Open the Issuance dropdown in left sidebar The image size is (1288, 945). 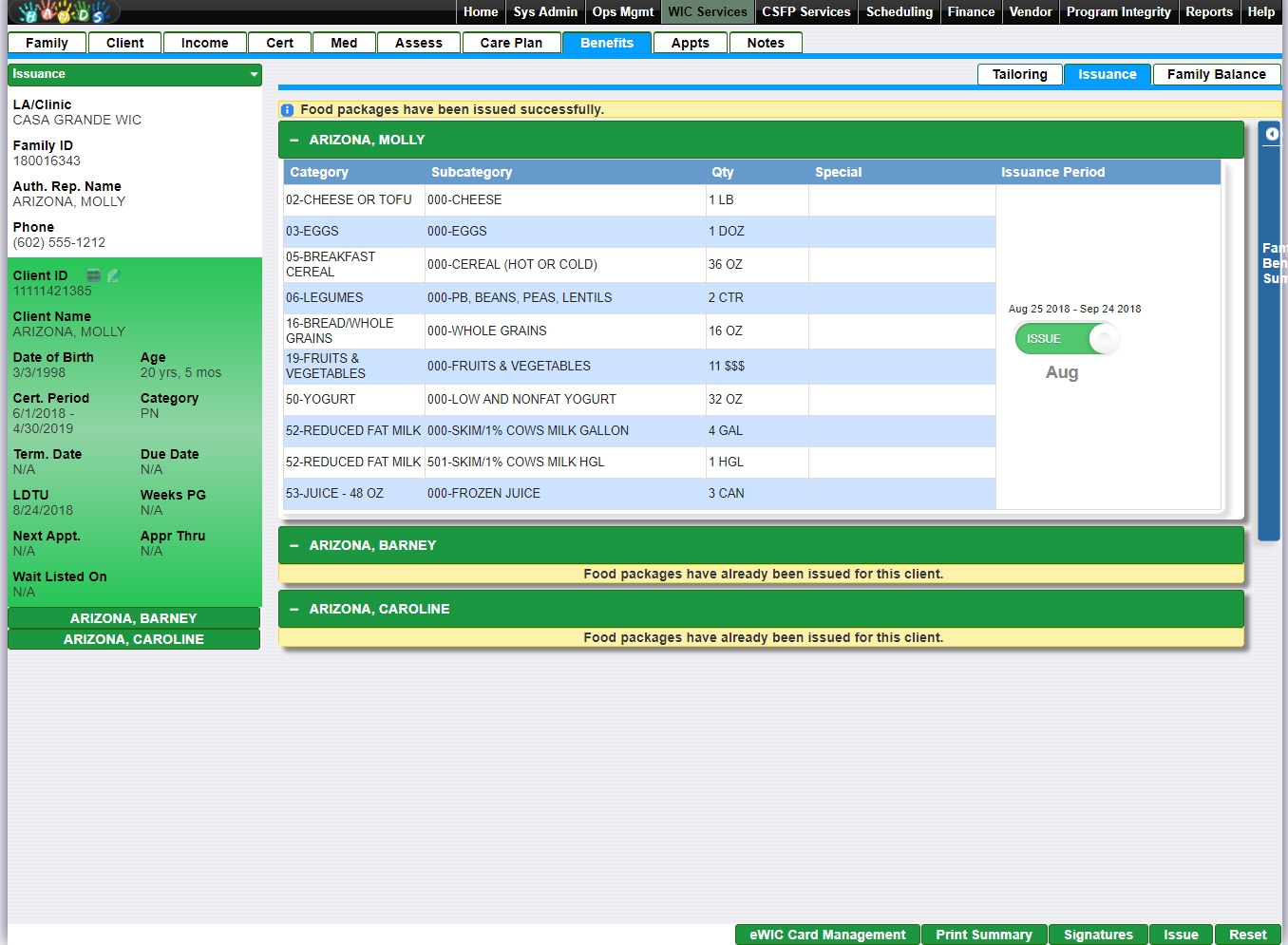pos(254,74)
